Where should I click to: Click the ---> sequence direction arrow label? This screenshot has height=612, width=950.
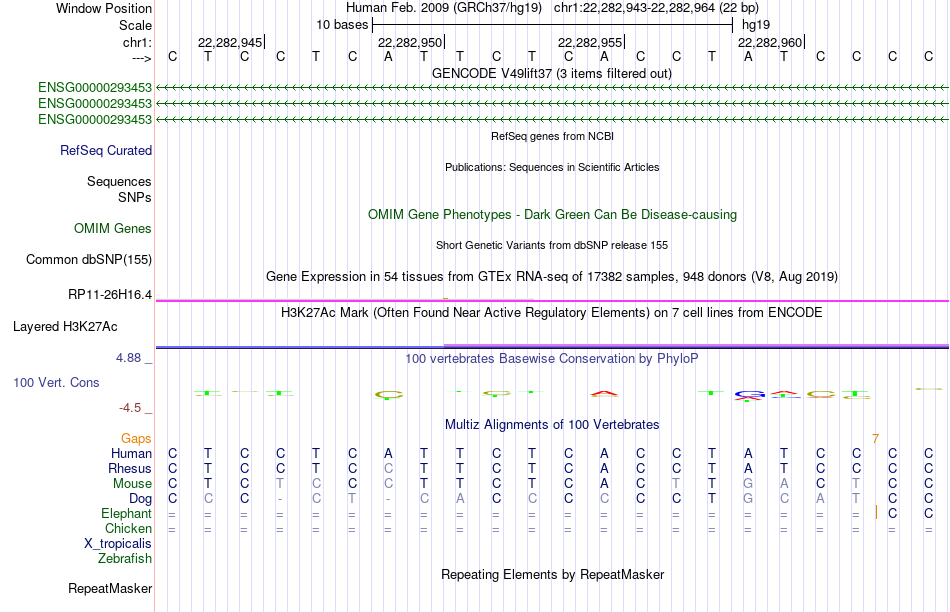coord(141,58)
